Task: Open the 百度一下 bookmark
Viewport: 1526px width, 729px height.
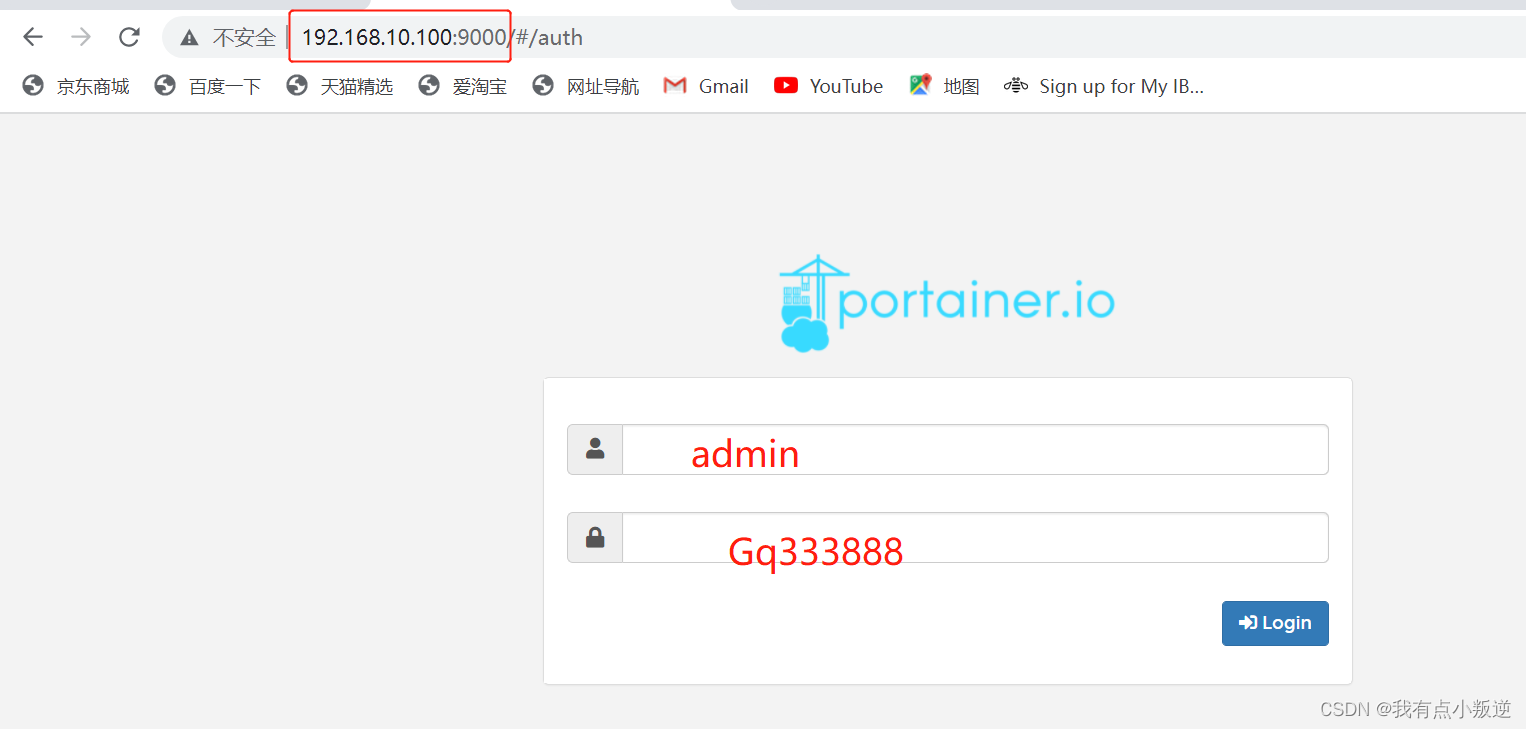Action: pos(208,86)
